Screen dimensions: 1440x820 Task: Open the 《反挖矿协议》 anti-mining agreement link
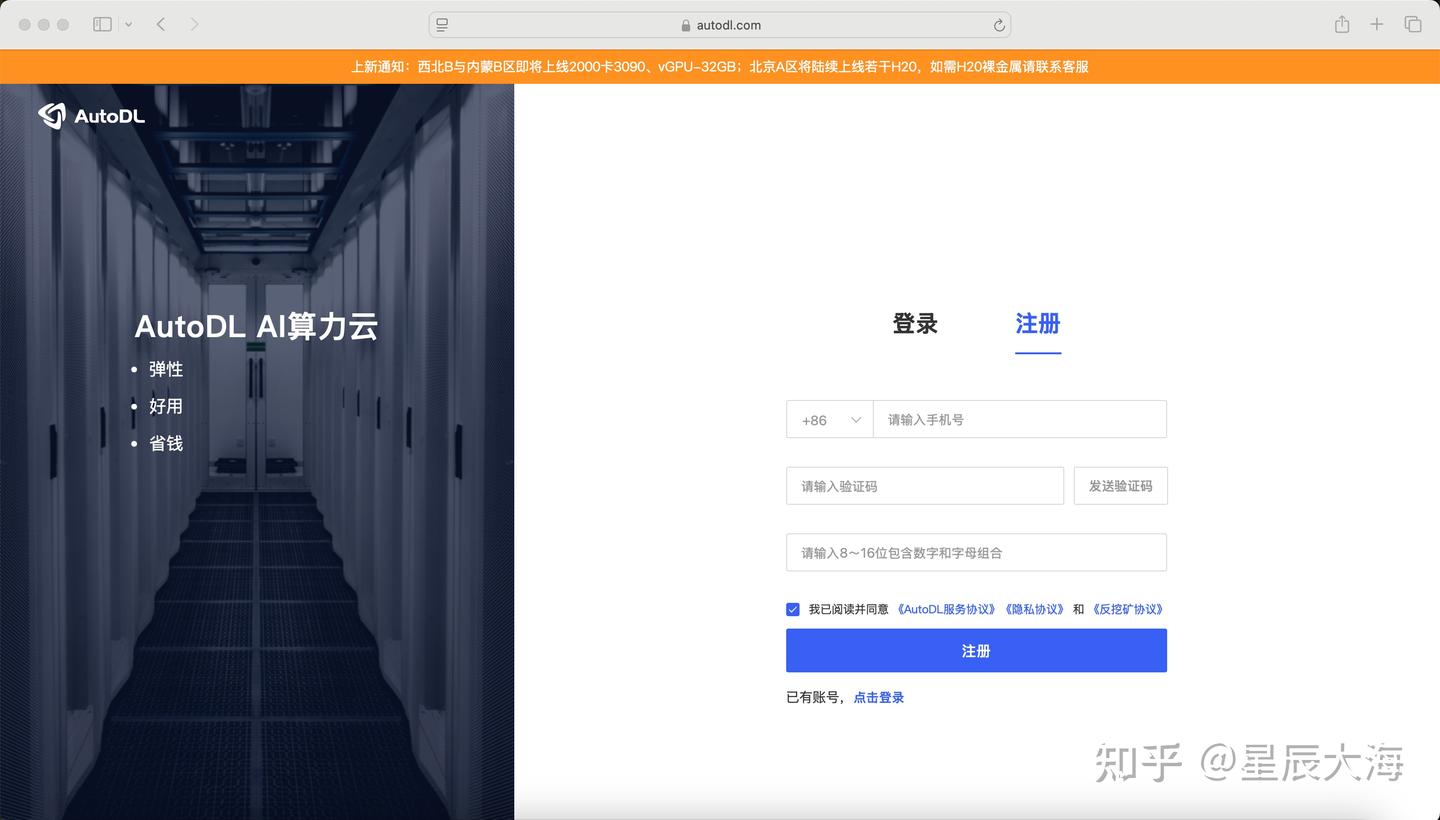pos(1128,609)
